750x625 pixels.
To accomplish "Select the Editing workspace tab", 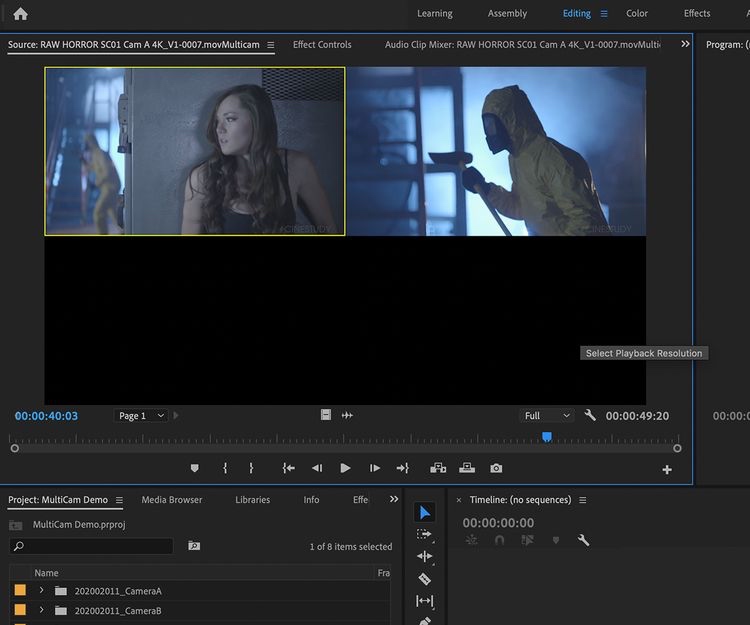I will pyautogui.click(x=576, y=13).
